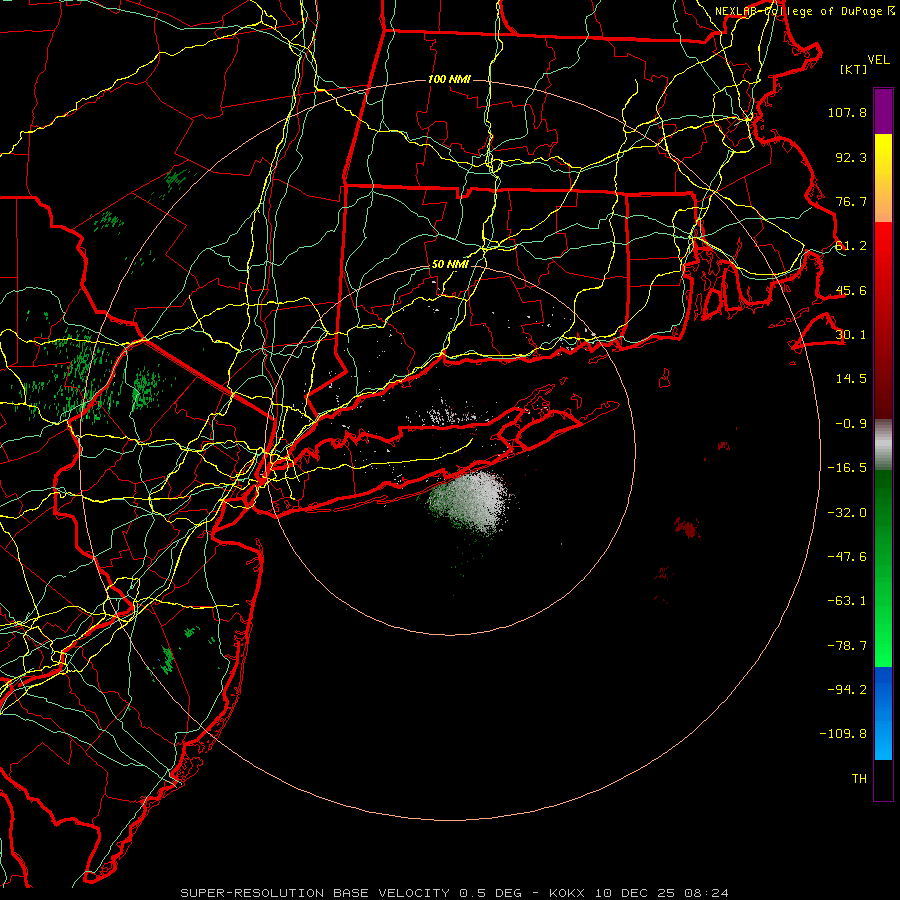Click the [KT] units label
The width and height of the screenshot is (900, 900).
[854, 69]
